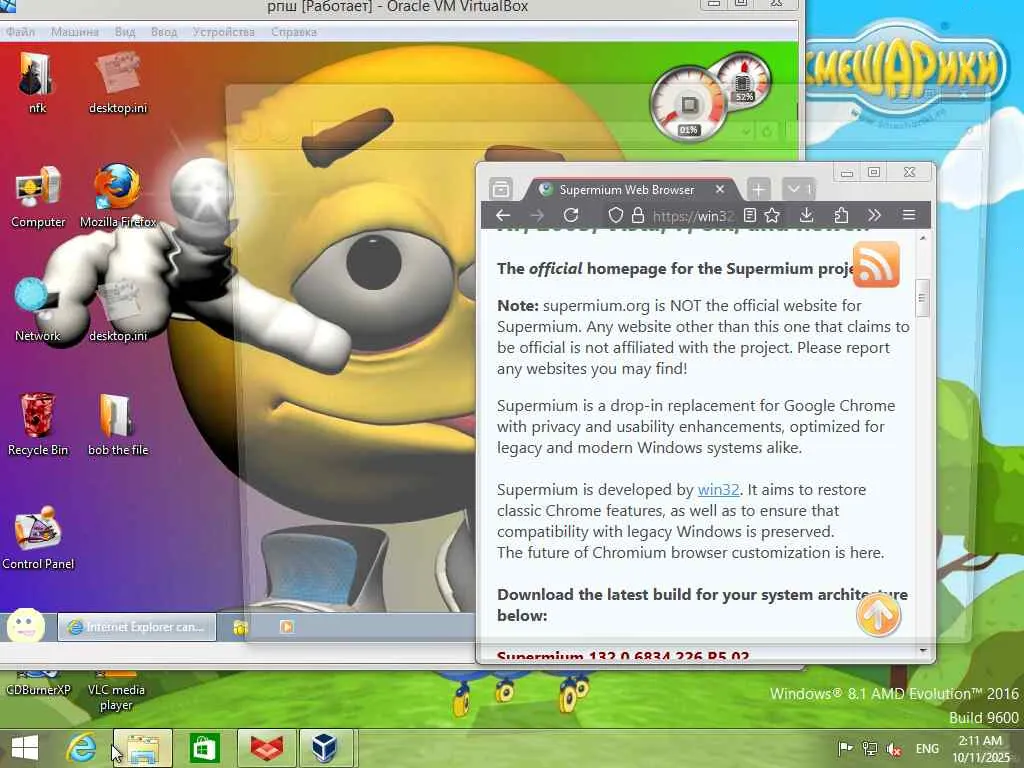Click the forward navigation arrow in the browser

(x=537, y=216)
